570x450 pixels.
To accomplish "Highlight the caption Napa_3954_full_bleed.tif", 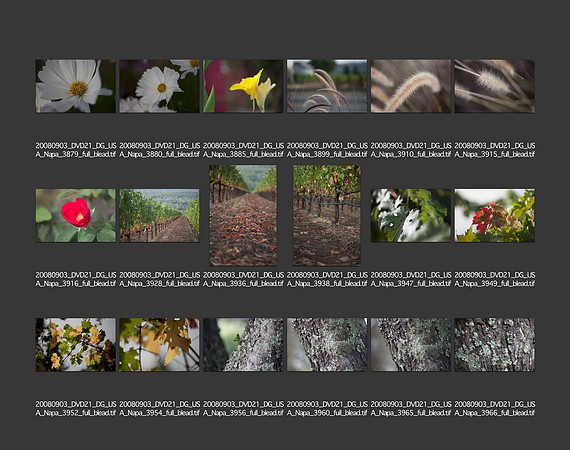I will (x=160, y=409).
